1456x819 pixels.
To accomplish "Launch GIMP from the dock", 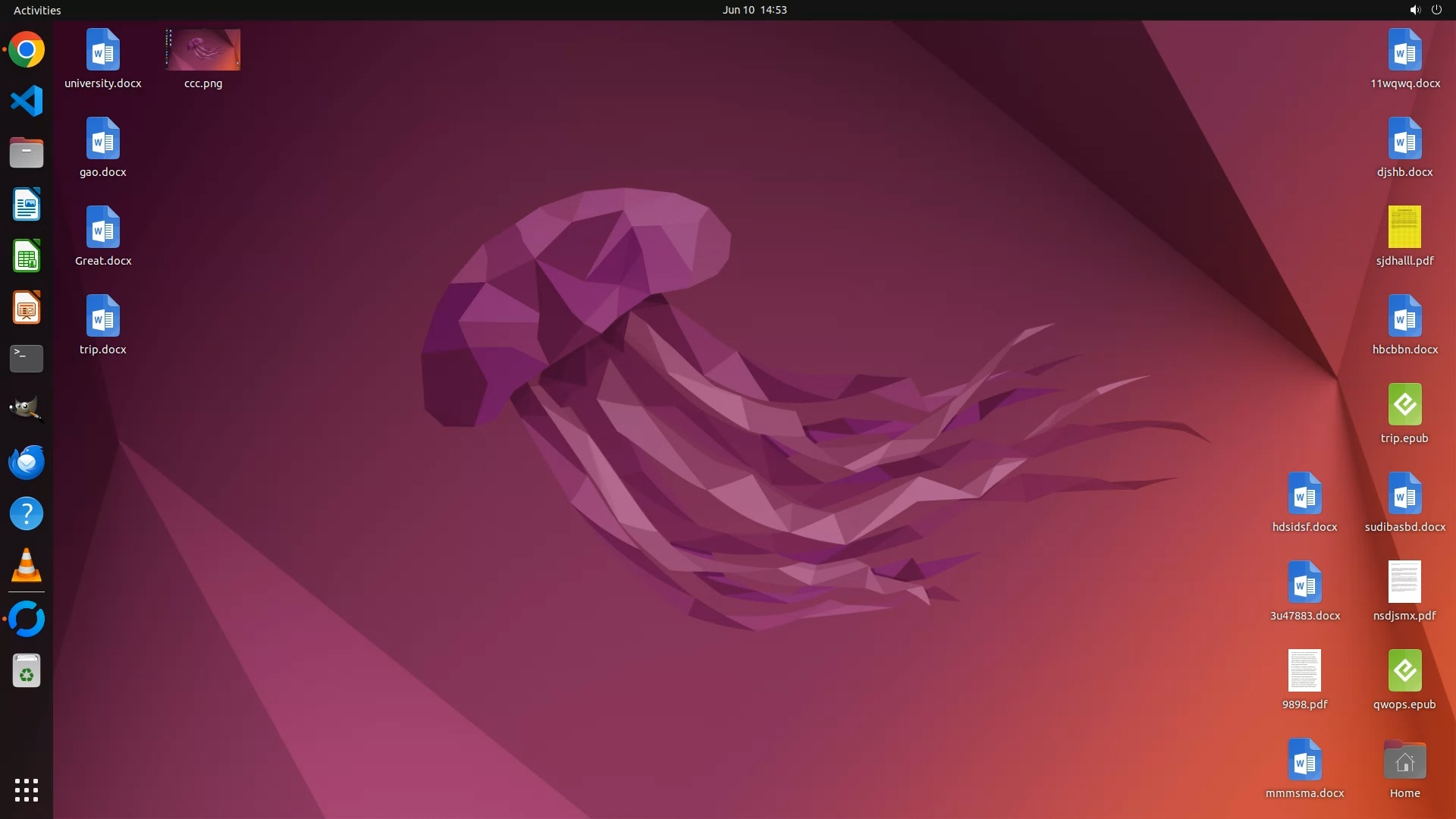I will tap(27, 409).
